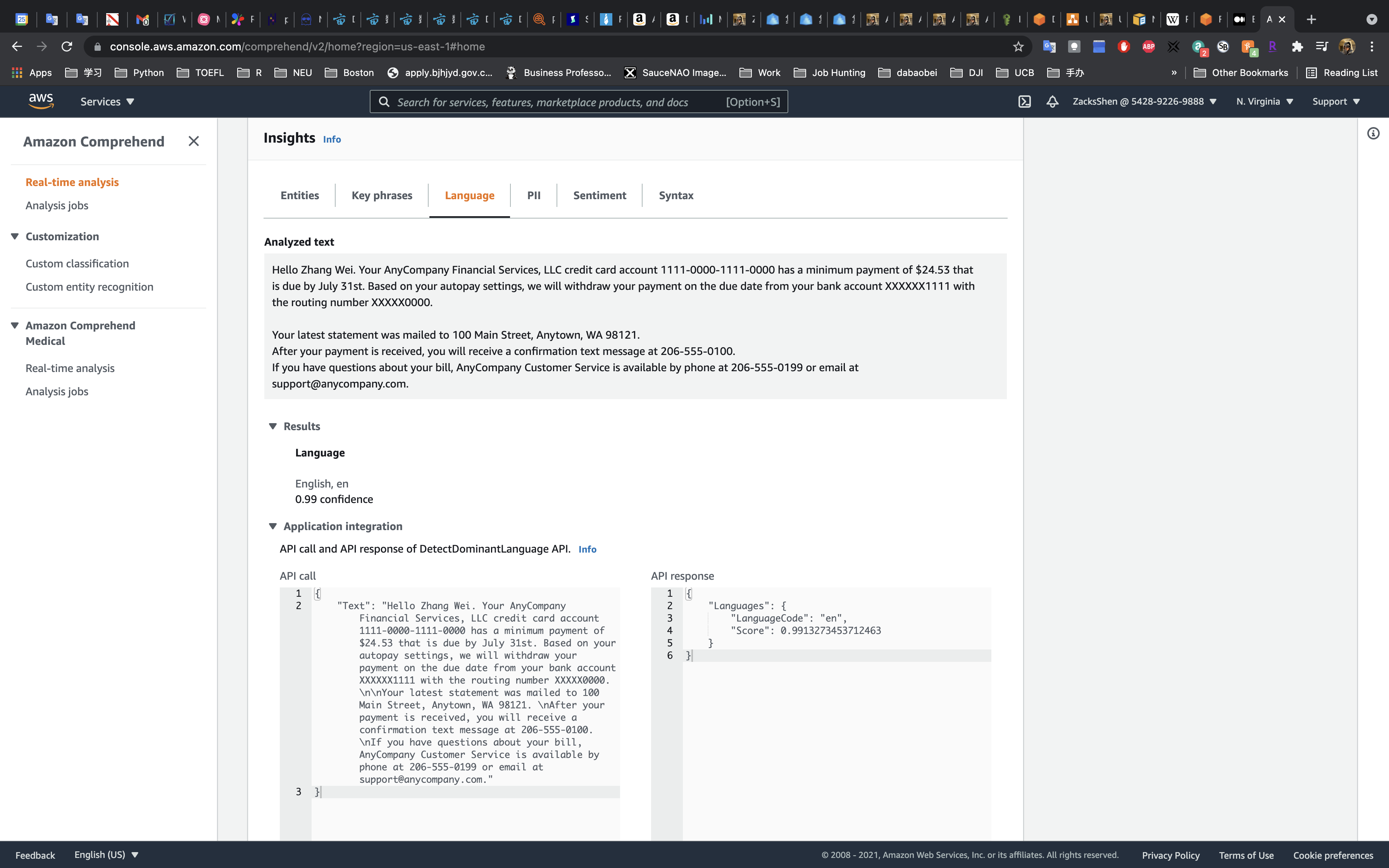
Task: Click the AWS logo home icon
Action: [x=41, y=101]
